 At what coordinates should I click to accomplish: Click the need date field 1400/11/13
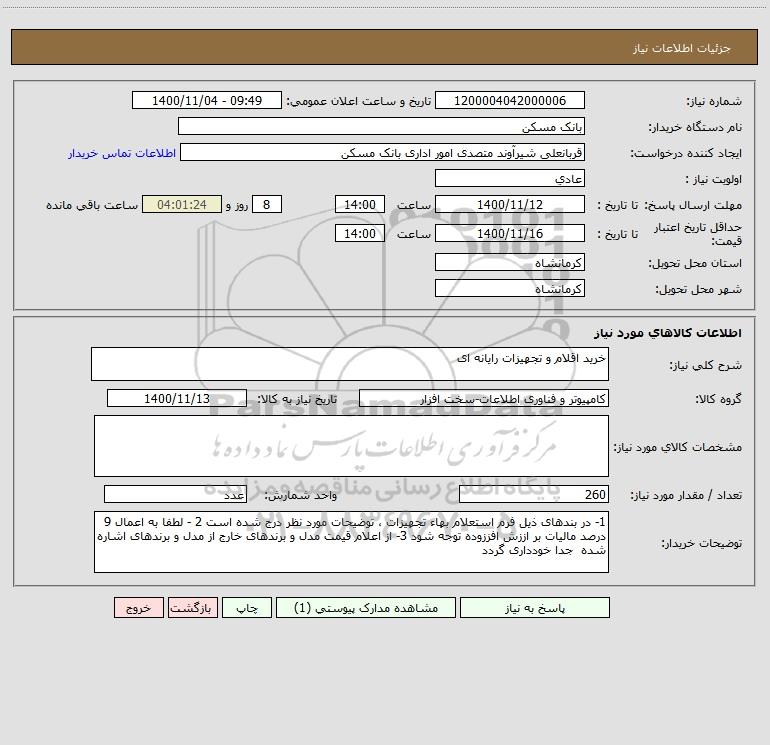(x=177, y=398)
